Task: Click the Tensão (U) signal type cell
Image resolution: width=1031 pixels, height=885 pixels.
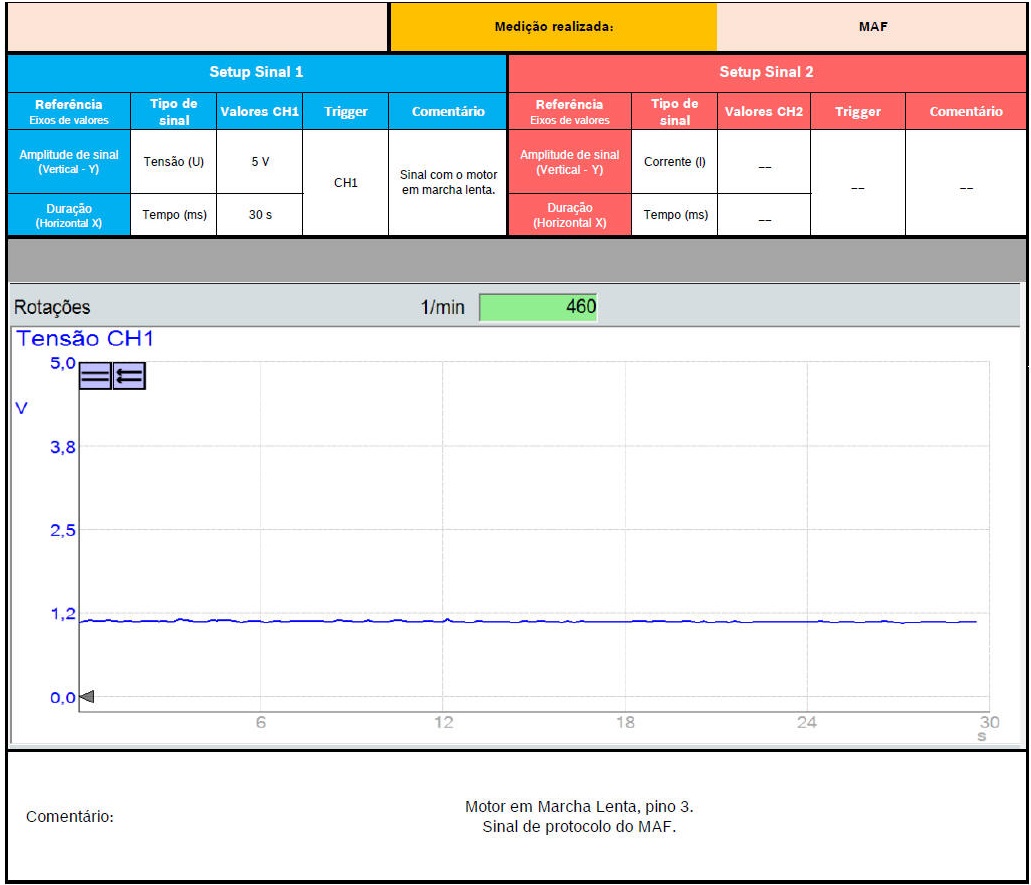Action: [x=173, y=162]
